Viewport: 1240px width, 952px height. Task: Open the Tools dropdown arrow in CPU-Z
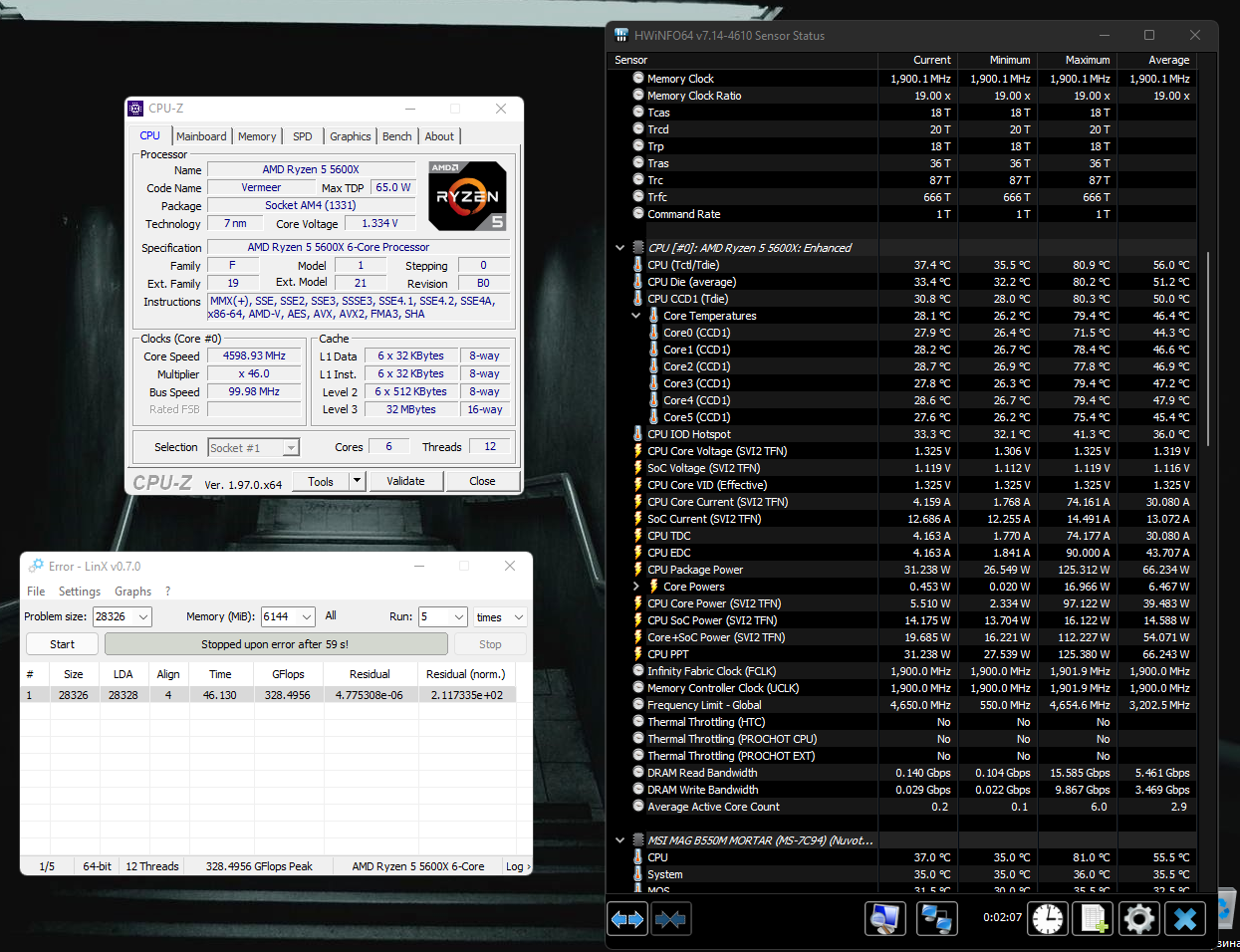tap(357, 481)
